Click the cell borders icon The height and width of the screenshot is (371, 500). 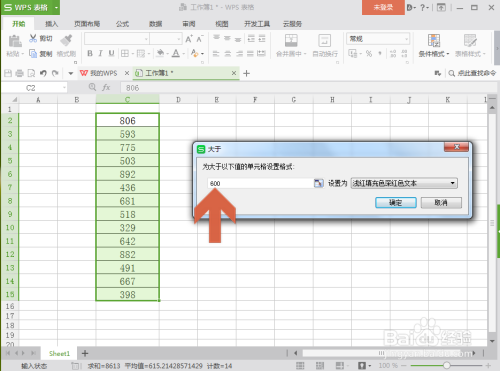click(125, 53)
